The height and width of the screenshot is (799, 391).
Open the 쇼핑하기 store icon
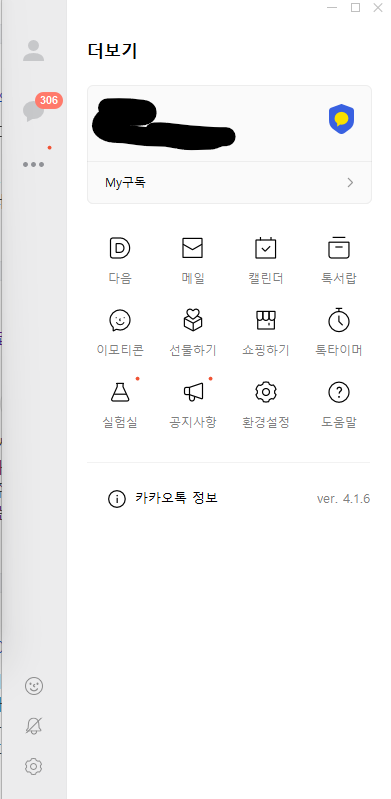(266, 321)
